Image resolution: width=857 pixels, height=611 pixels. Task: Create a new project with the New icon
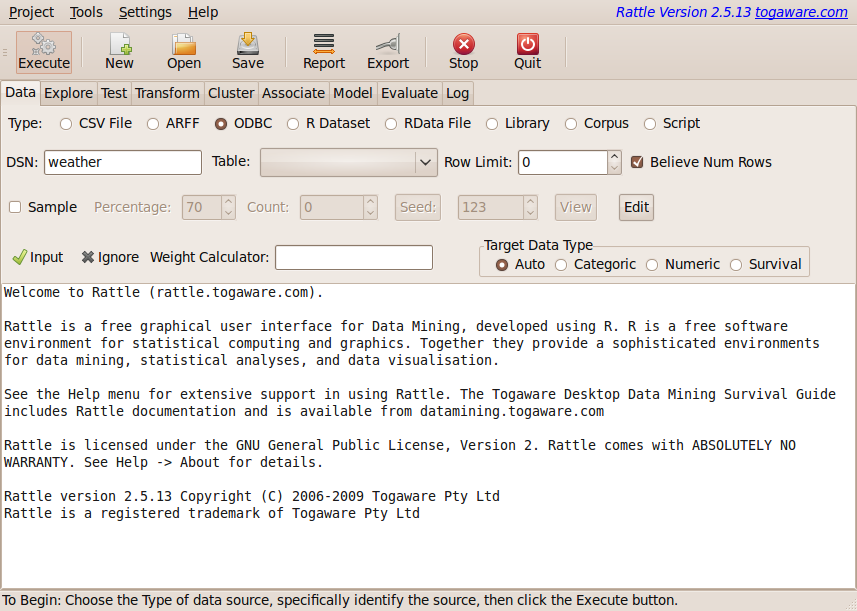click(x=119, y=51)
